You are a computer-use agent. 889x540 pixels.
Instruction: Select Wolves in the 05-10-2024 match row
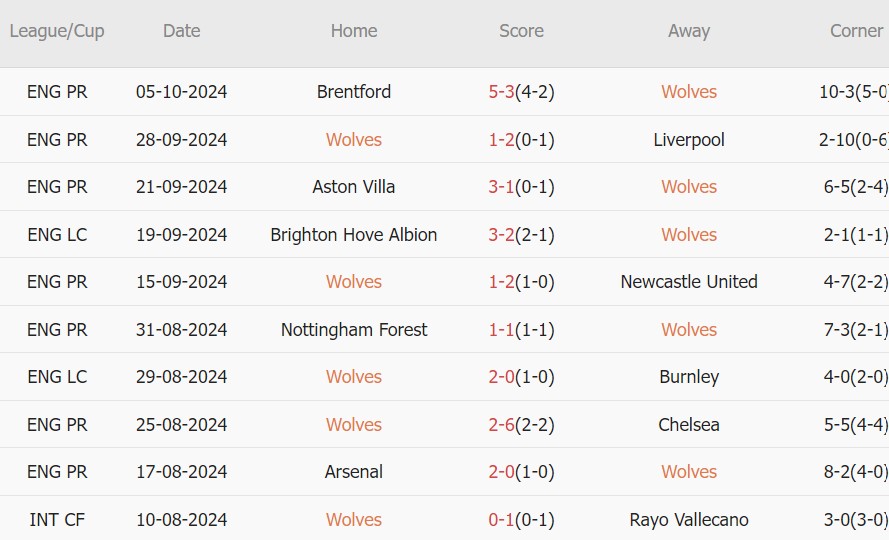click(689, 92)
